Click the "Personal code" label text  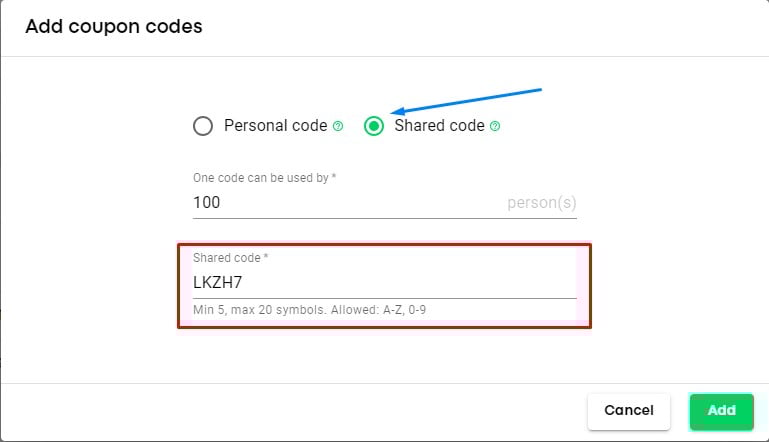point(275,126)
